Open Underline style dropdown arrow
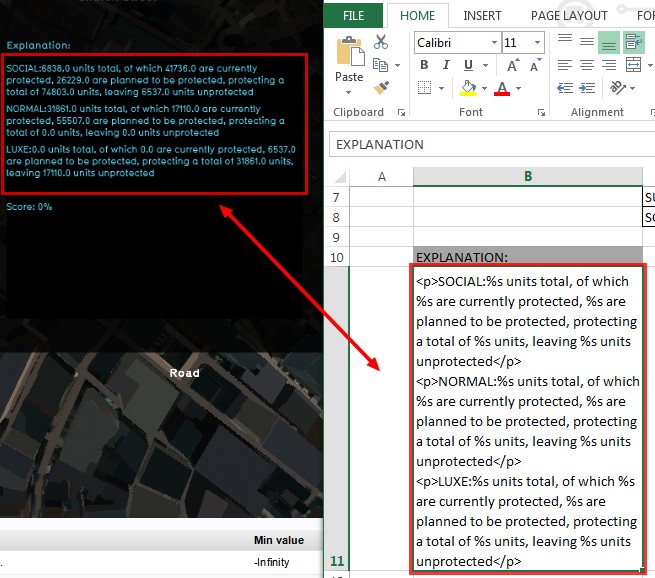This screenshot has height=578, width=655. pyautogui.click(x=485, y=65)
